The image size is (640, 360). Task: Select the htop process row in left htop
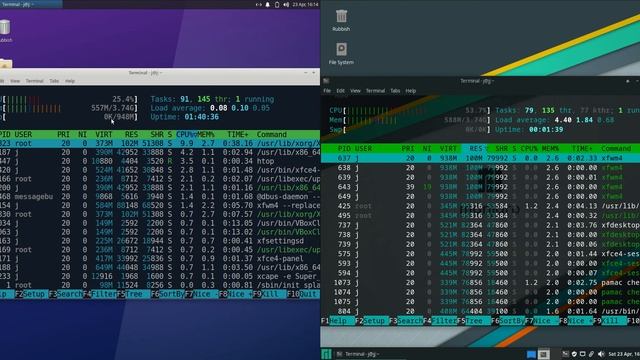point(160,161)
